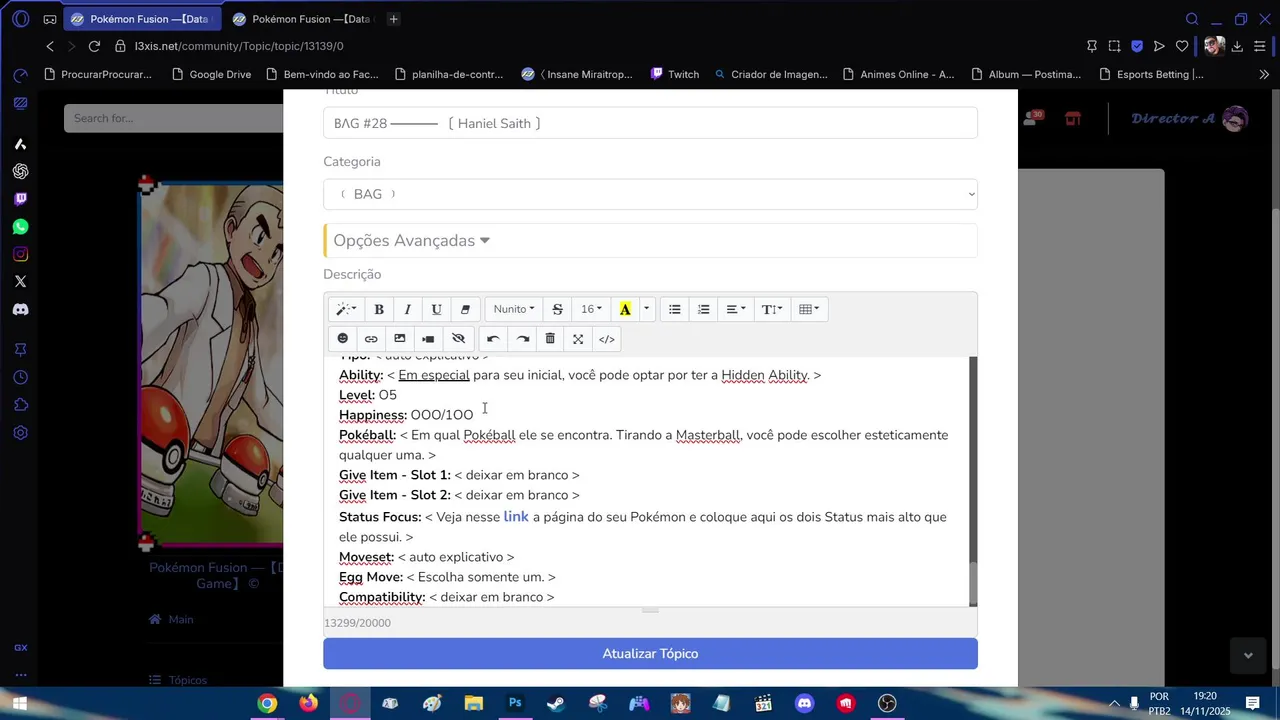Open the paragraph alignment dropdown
Viewport: 1280px width, 720px height.
coord(736,309)
